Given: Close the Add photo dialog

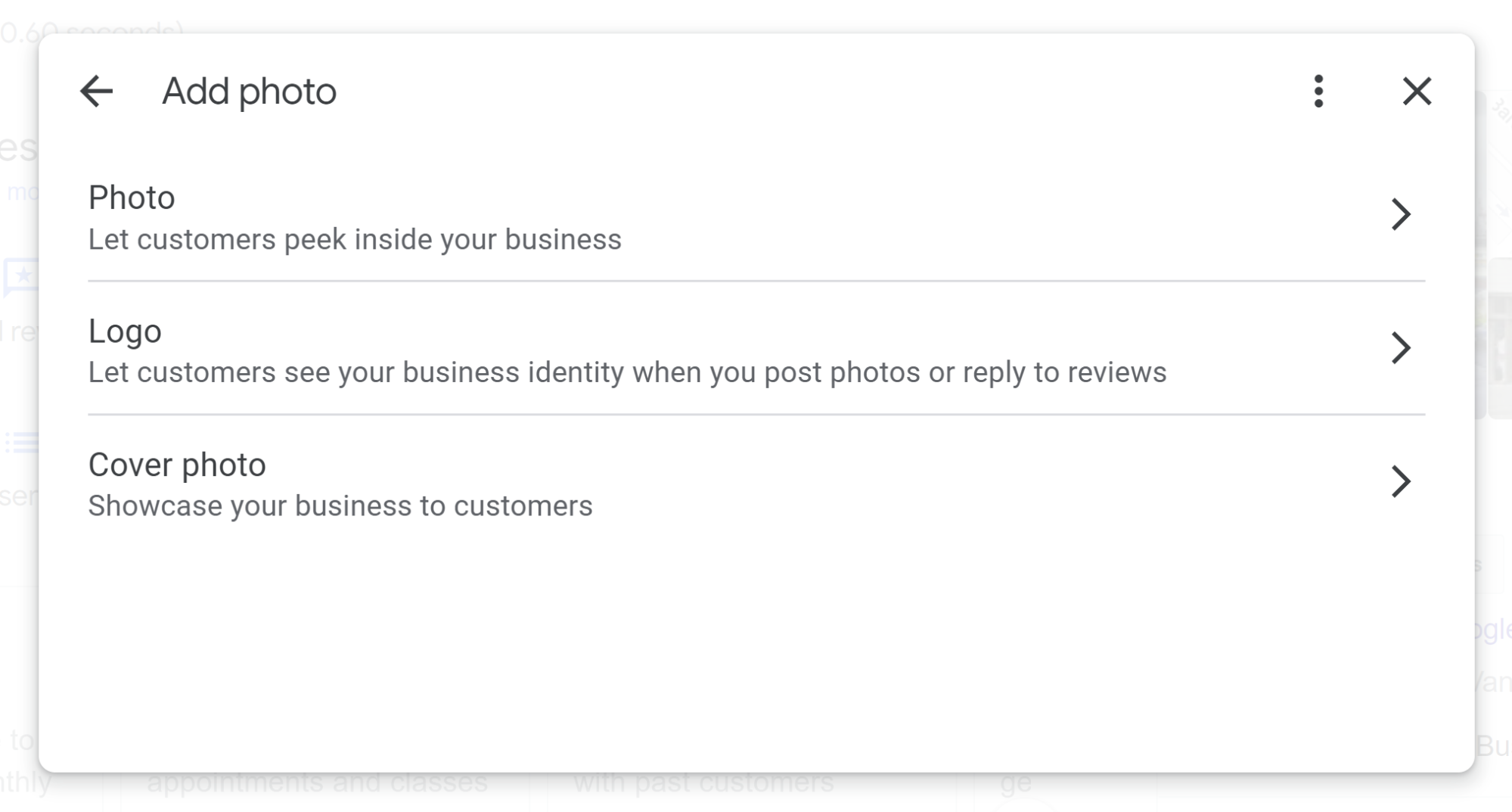Looking at the screenshot, I should coord(1417,92).
